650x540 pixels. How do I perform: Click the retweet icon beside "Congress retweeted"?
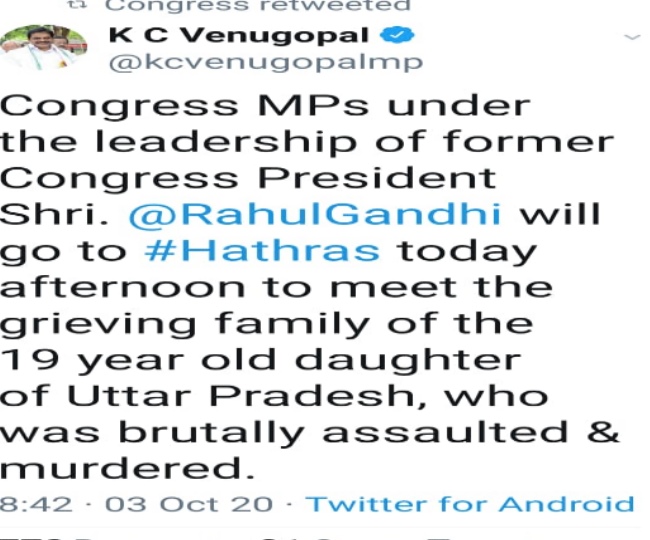(78, 5)
